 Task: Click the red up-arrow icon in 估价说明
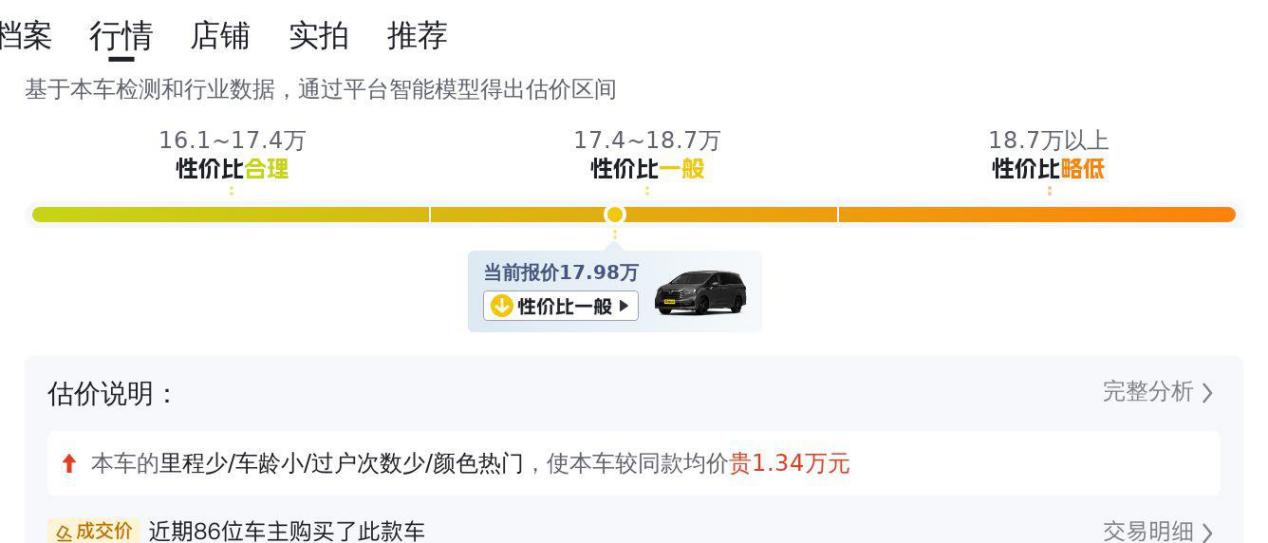68,465
